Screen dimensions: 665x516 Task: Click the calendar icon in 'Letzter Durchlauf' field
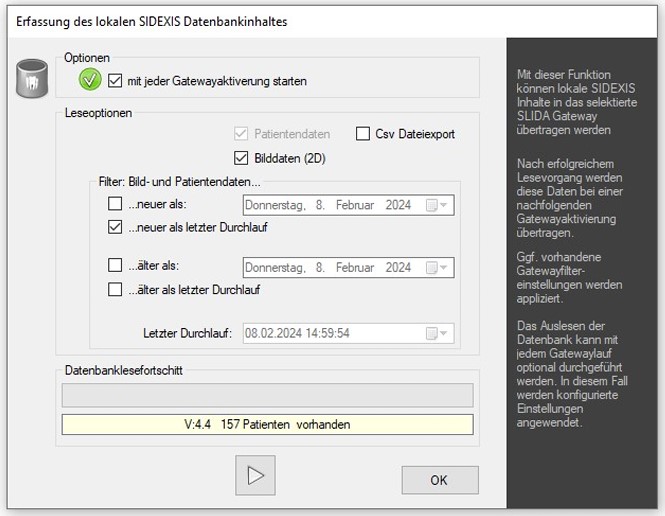(431, 333)
